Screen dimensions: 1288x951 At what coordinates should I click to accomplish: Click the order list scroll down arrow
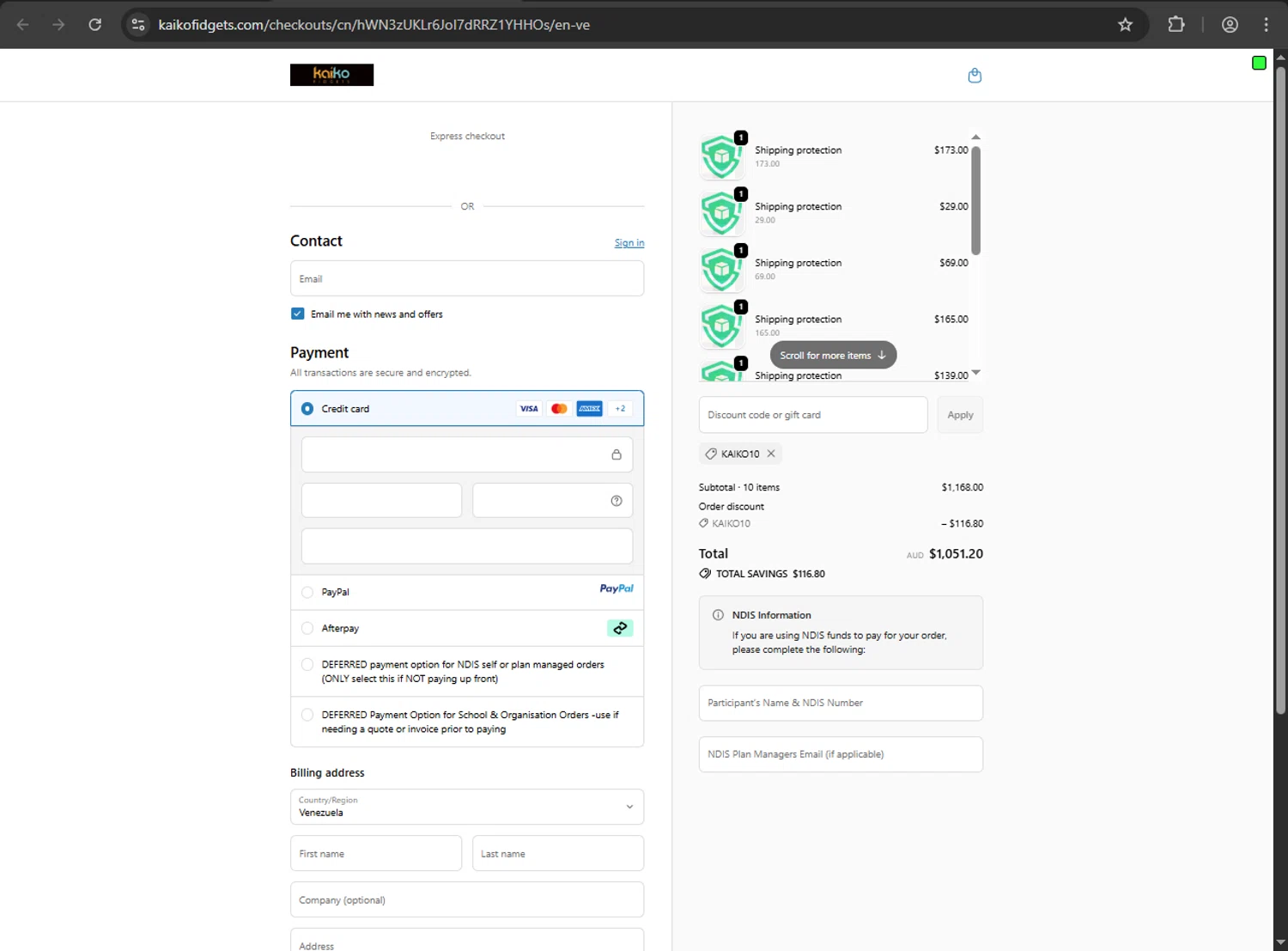pyautogui.click(x=975, y=373)
